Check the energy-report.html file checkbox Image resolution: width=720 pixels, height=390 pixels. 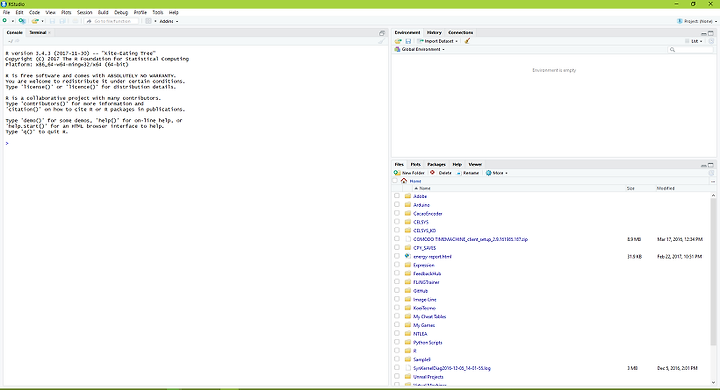pyautogui.click(x=397, y=256)
